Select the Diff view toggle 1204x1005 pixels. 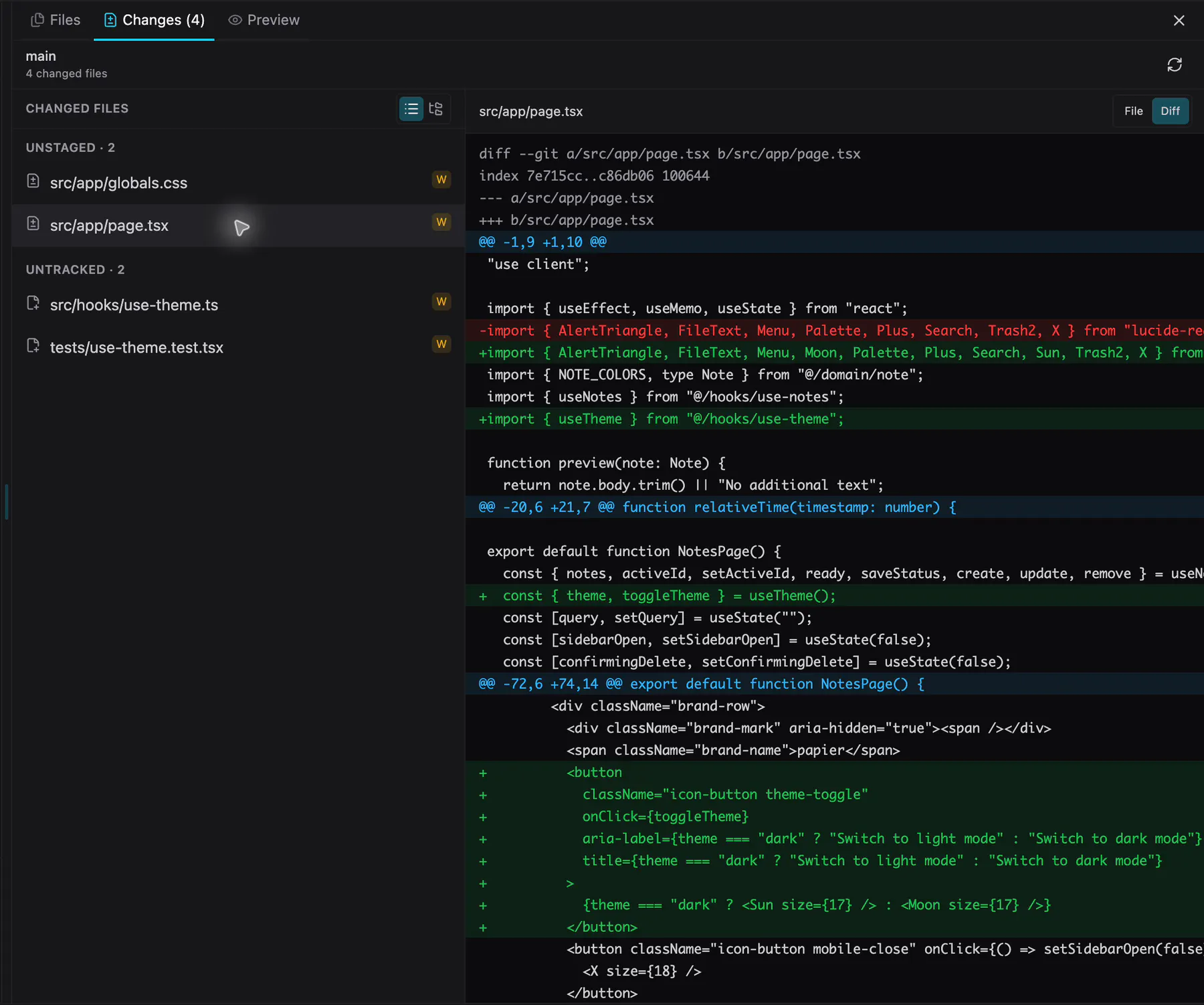coord(1170,111)
